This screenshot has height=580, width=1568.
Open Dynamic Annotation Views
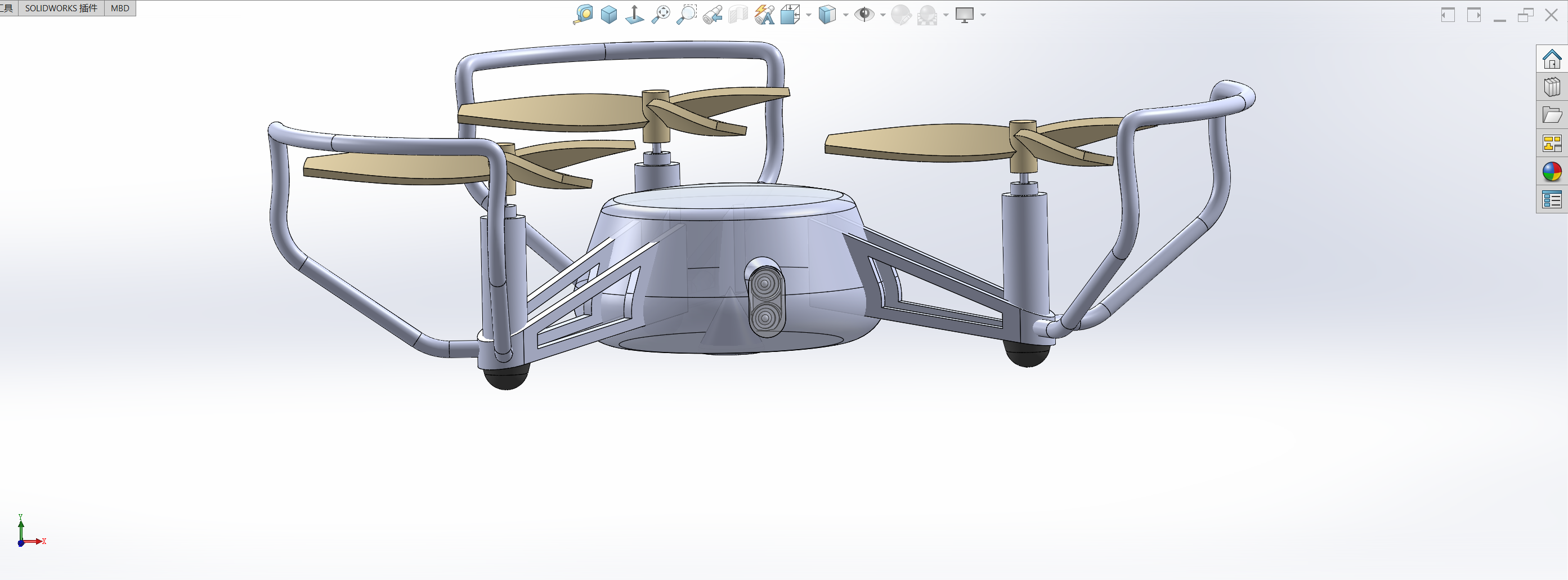764,15
